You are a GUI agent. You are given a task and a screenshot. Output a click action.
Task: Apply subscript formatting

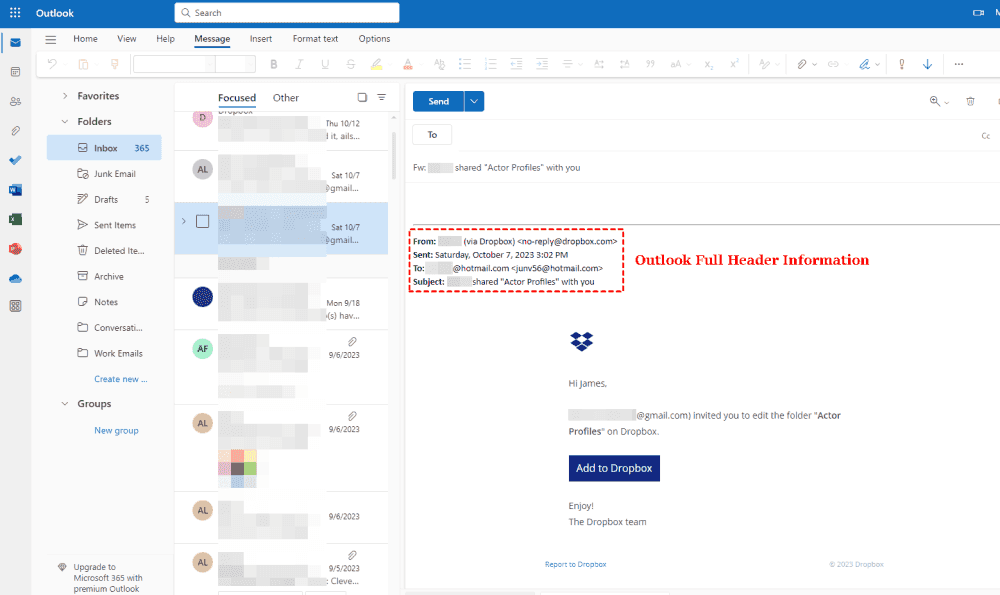[709, 64]
